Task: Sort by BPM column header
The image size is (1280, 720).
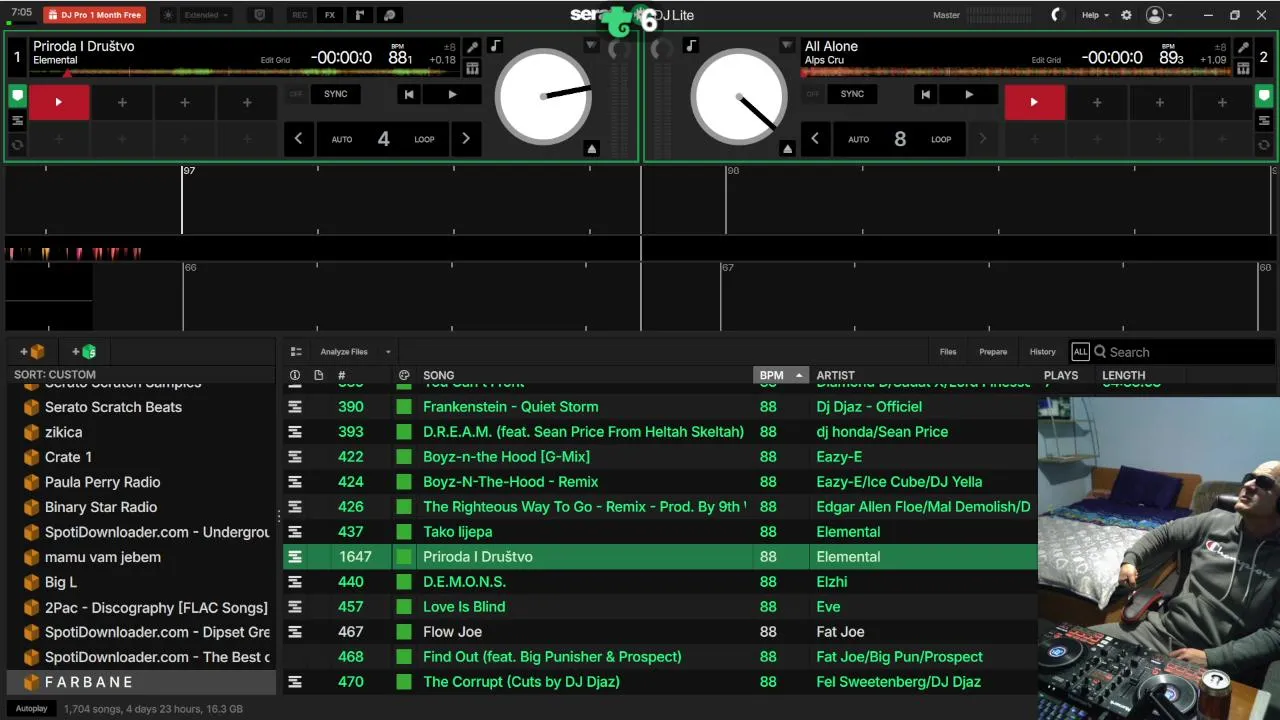Action: coord(780,375)
